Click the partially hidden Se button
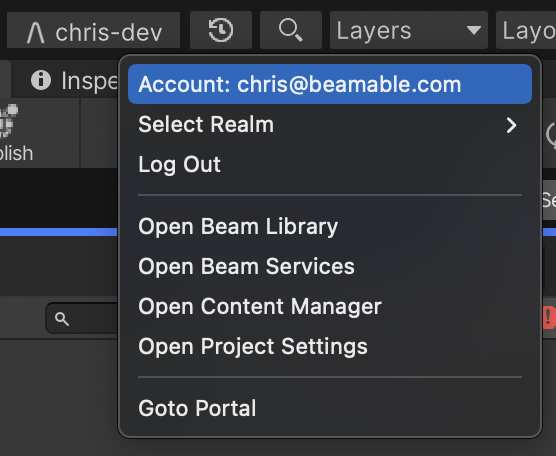This screenshot has height=456, width=556. 549,200
